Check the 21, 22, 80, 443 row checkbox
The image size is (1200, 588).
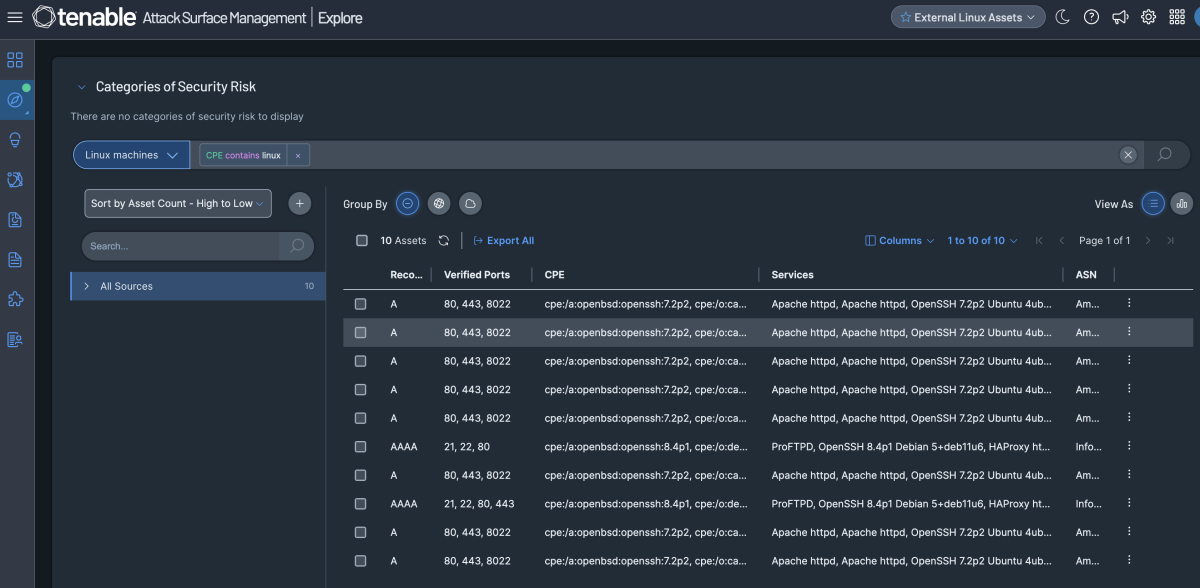(361, 504)
